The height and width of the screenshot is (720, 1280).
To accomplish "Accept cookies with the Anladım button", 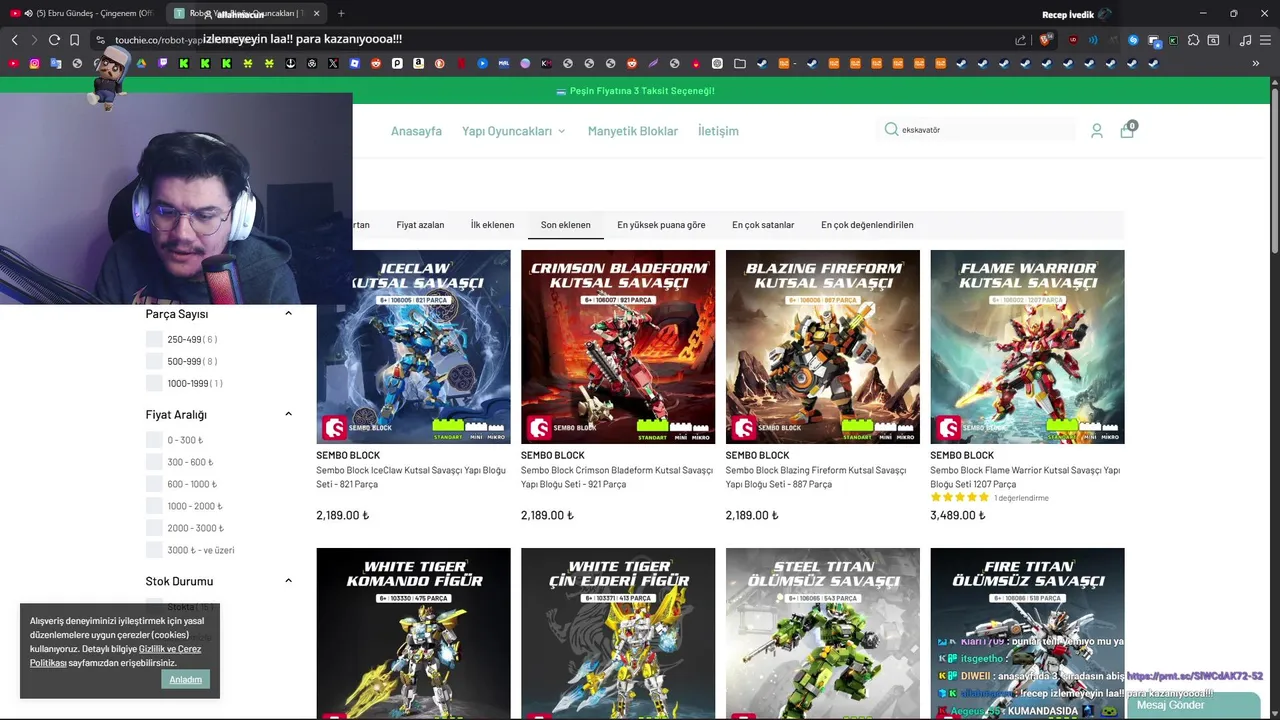I will click(185, 679).
